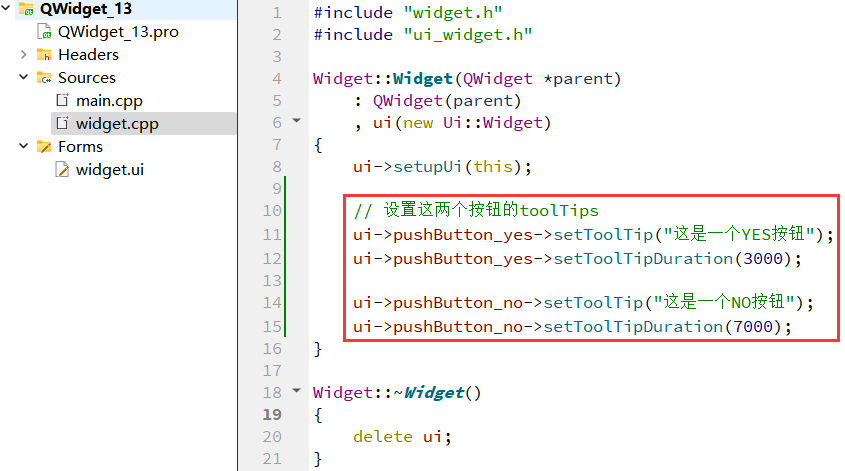Click the widget.cpp file icon
The width and height of the screenshot is (845, 471).
[63, 123]
